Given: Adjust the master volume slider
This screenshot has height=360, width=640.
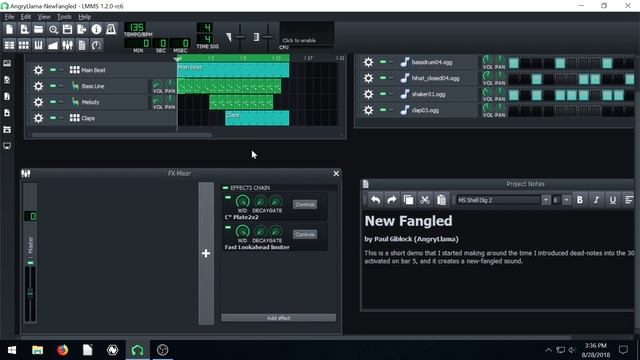Looking at the screenshot, I should coord(240,37).
